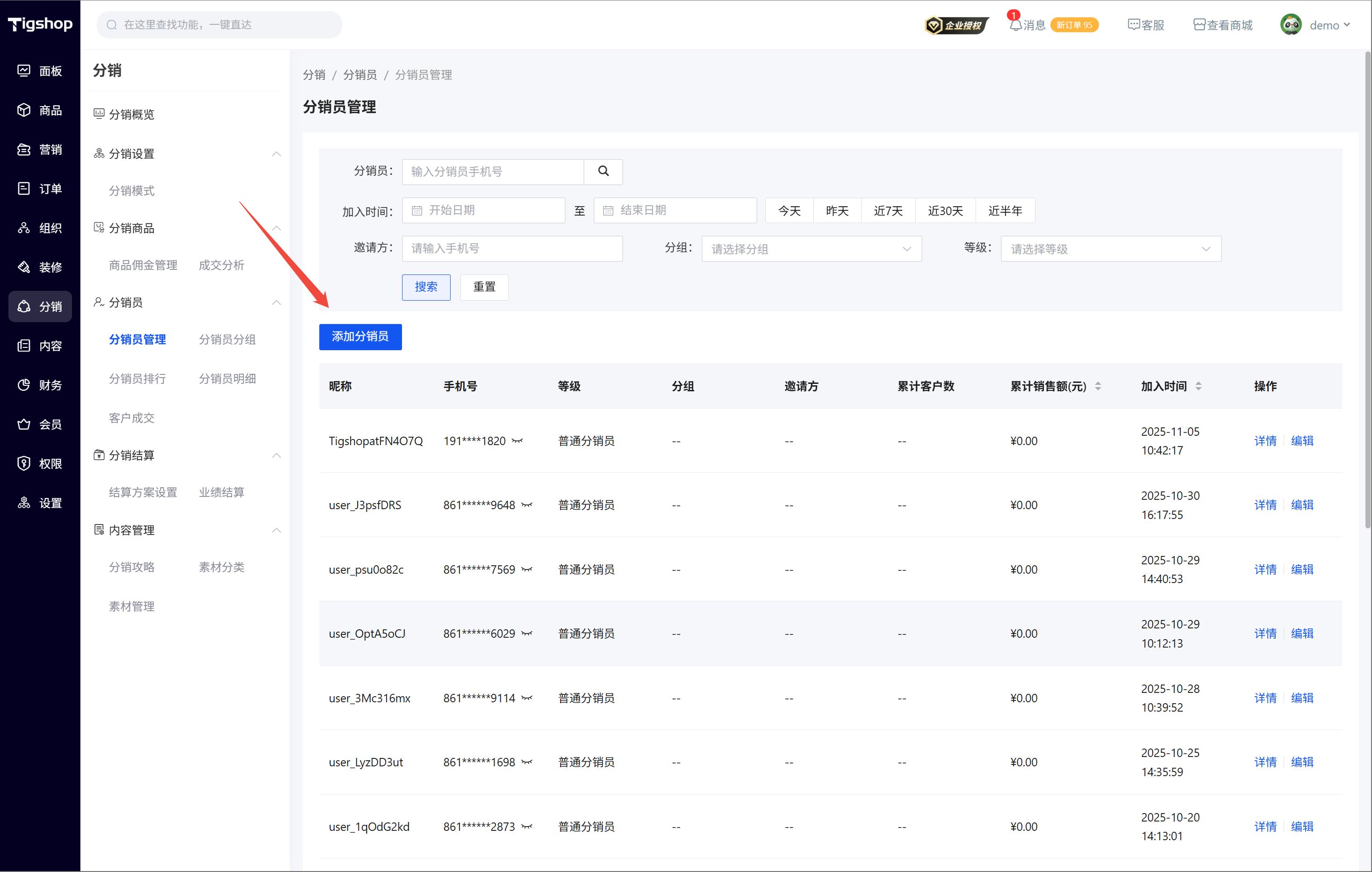
Task: Collapse the 分销设置 menu section
Action: click(276, 154)
